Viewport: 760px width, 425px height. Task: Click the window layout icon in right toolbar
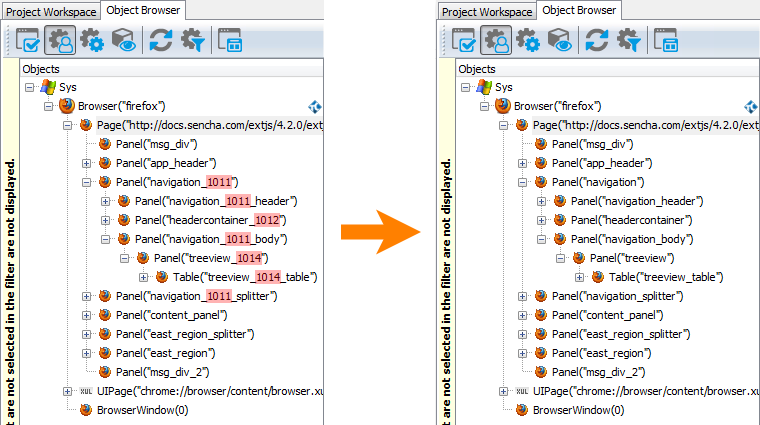666,40
